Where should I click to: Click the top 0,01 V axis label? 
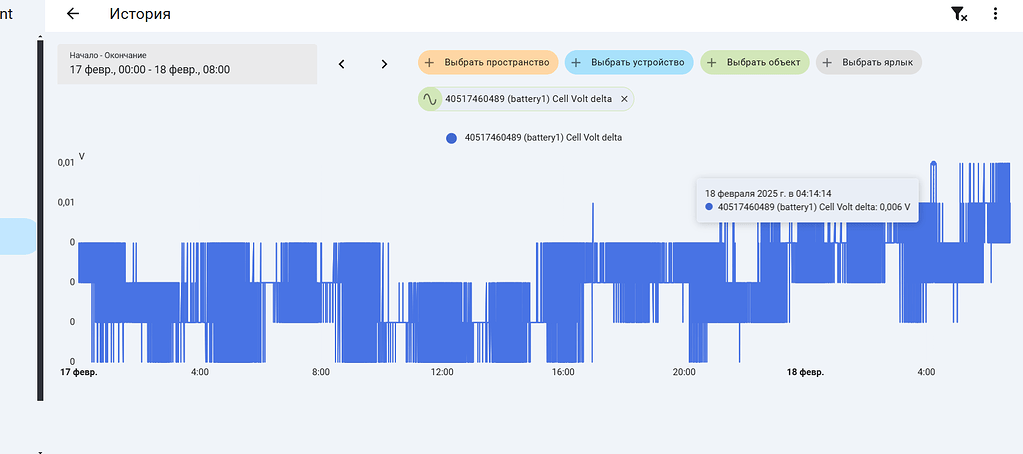(67, 162)
